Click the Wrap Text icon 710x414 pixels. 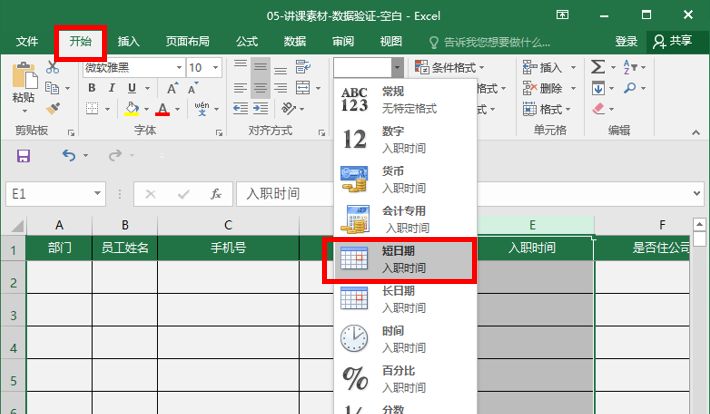303,67
